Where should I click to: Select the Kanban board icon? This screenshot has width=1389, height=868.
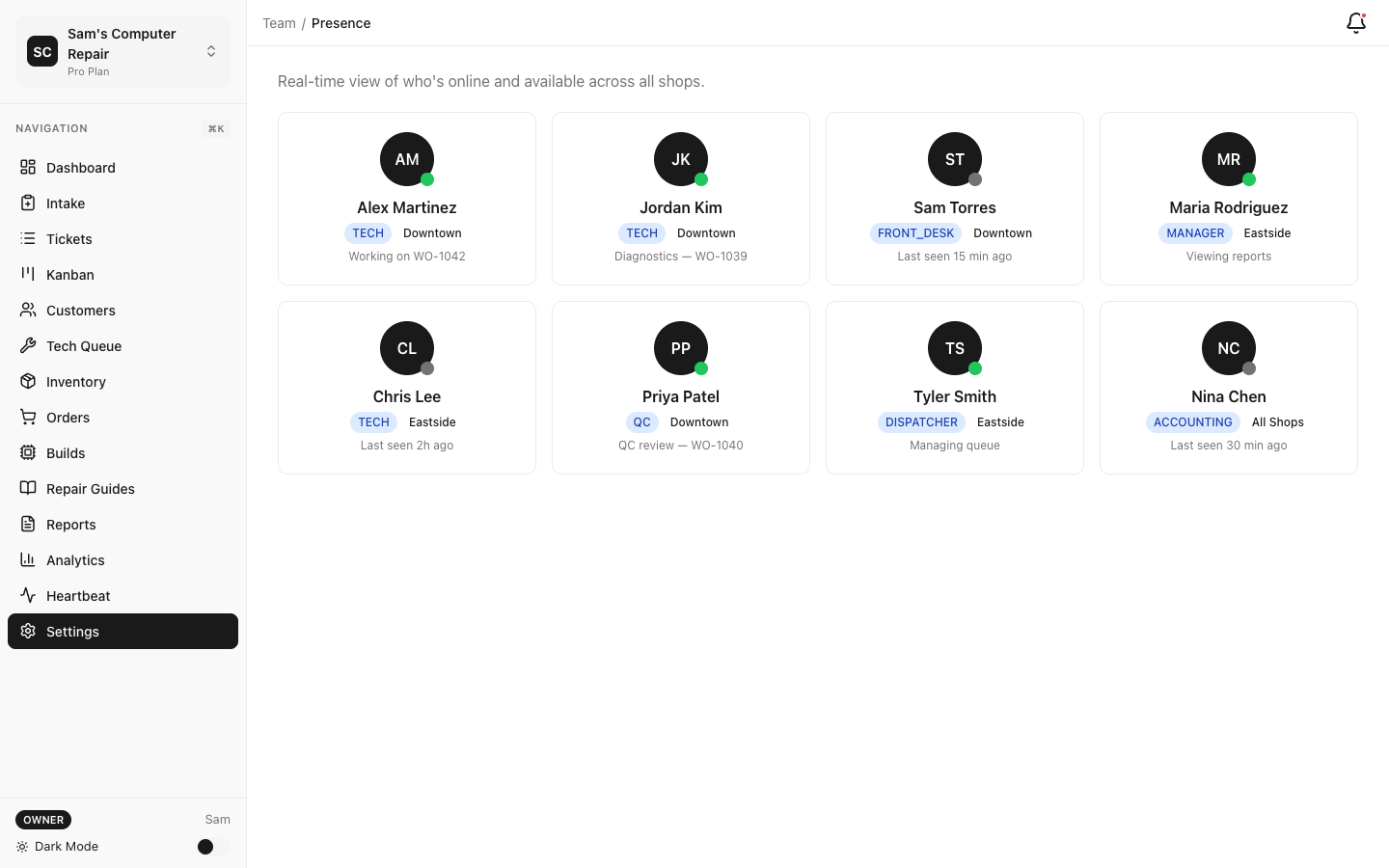coord(27,274)
